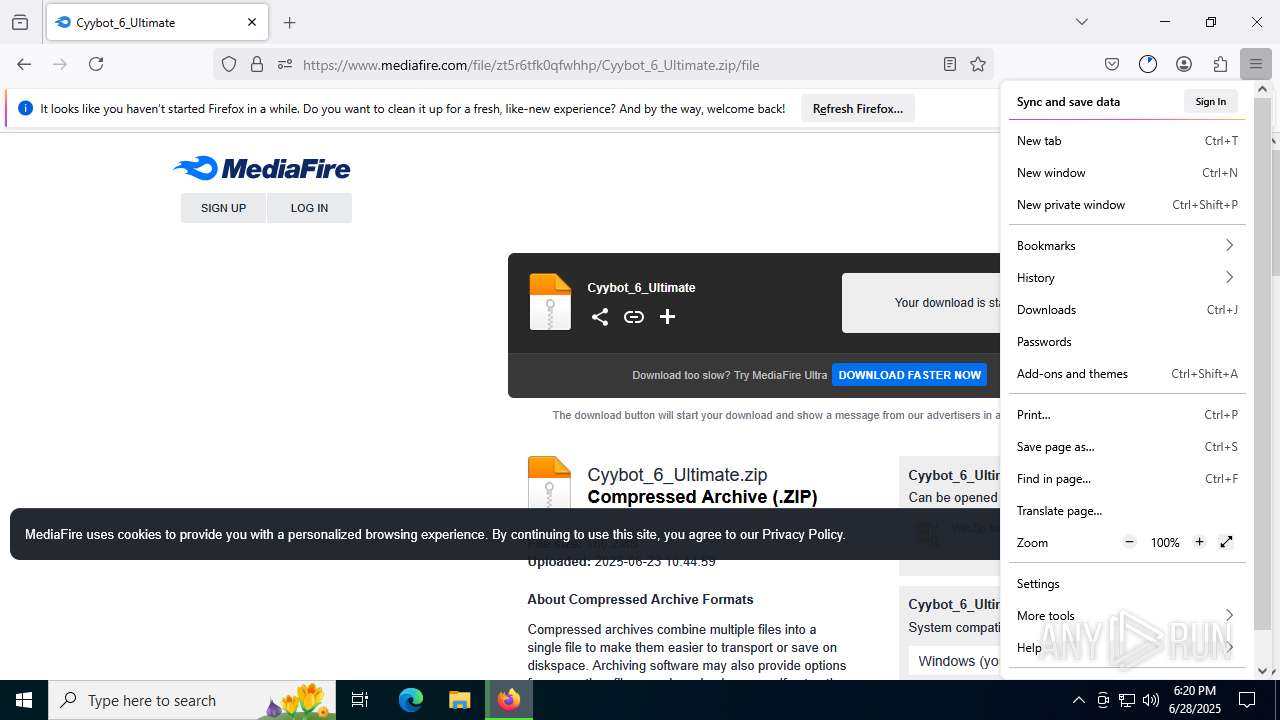Image resolution: width=1280 pixels, height=720 pixels.
Task: Click the Sign In button
Action: (x=1210, y=101)
